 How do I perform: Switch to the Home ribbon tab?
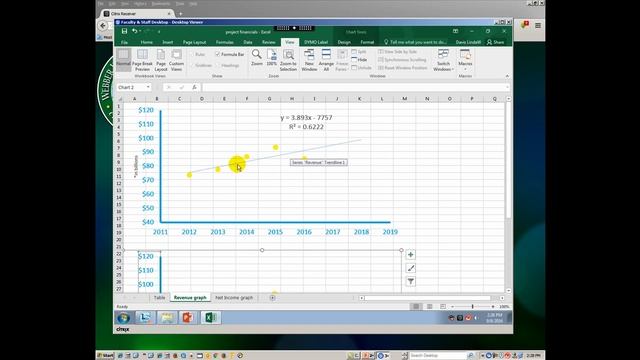point(147,42)
